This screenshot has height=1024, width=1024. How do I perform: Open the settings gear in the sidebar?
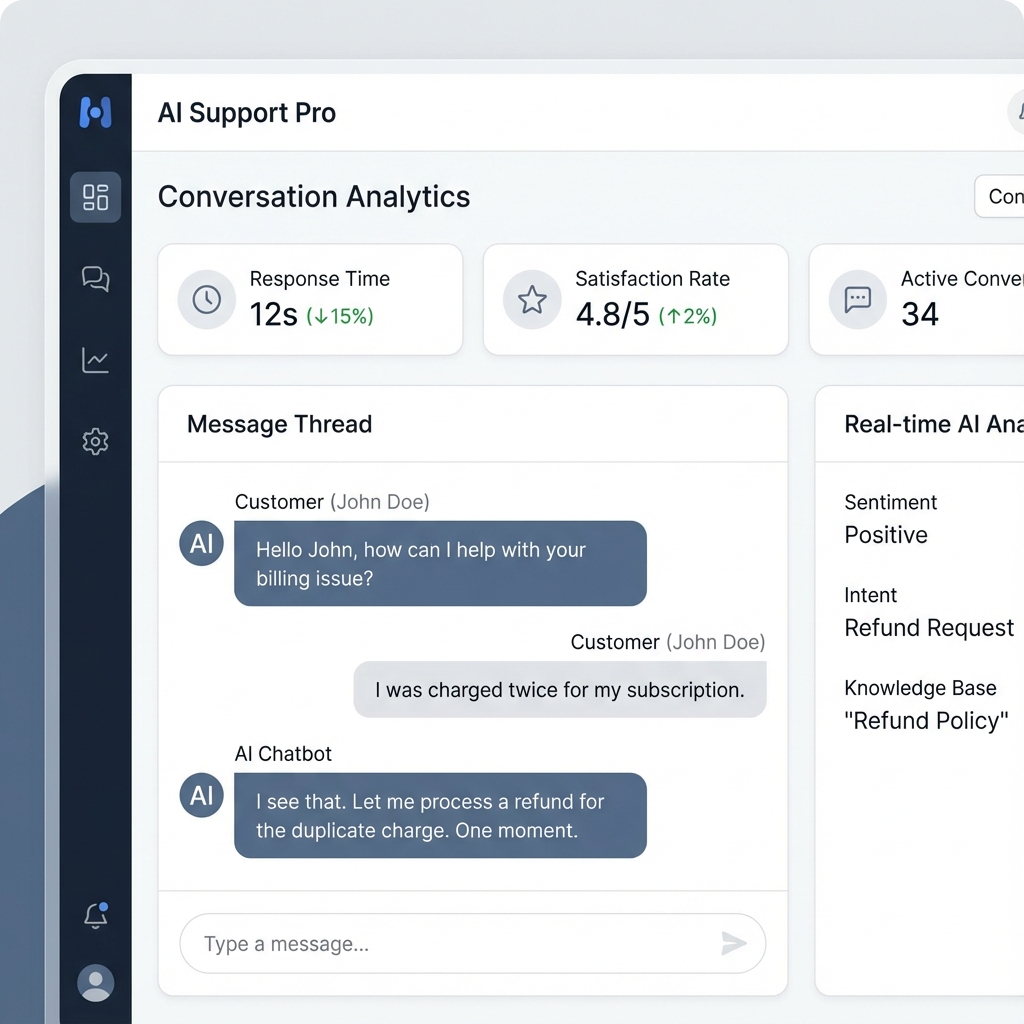(95, 441)
